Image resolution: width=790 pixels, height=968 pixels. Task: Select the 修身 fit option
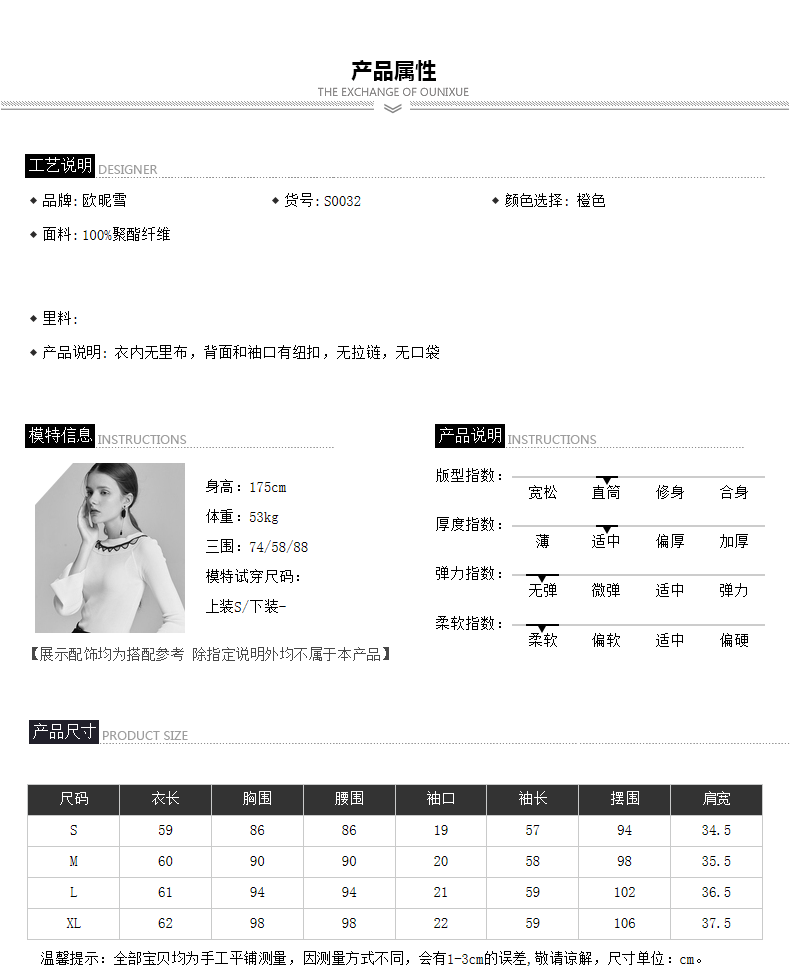(670, 492)
